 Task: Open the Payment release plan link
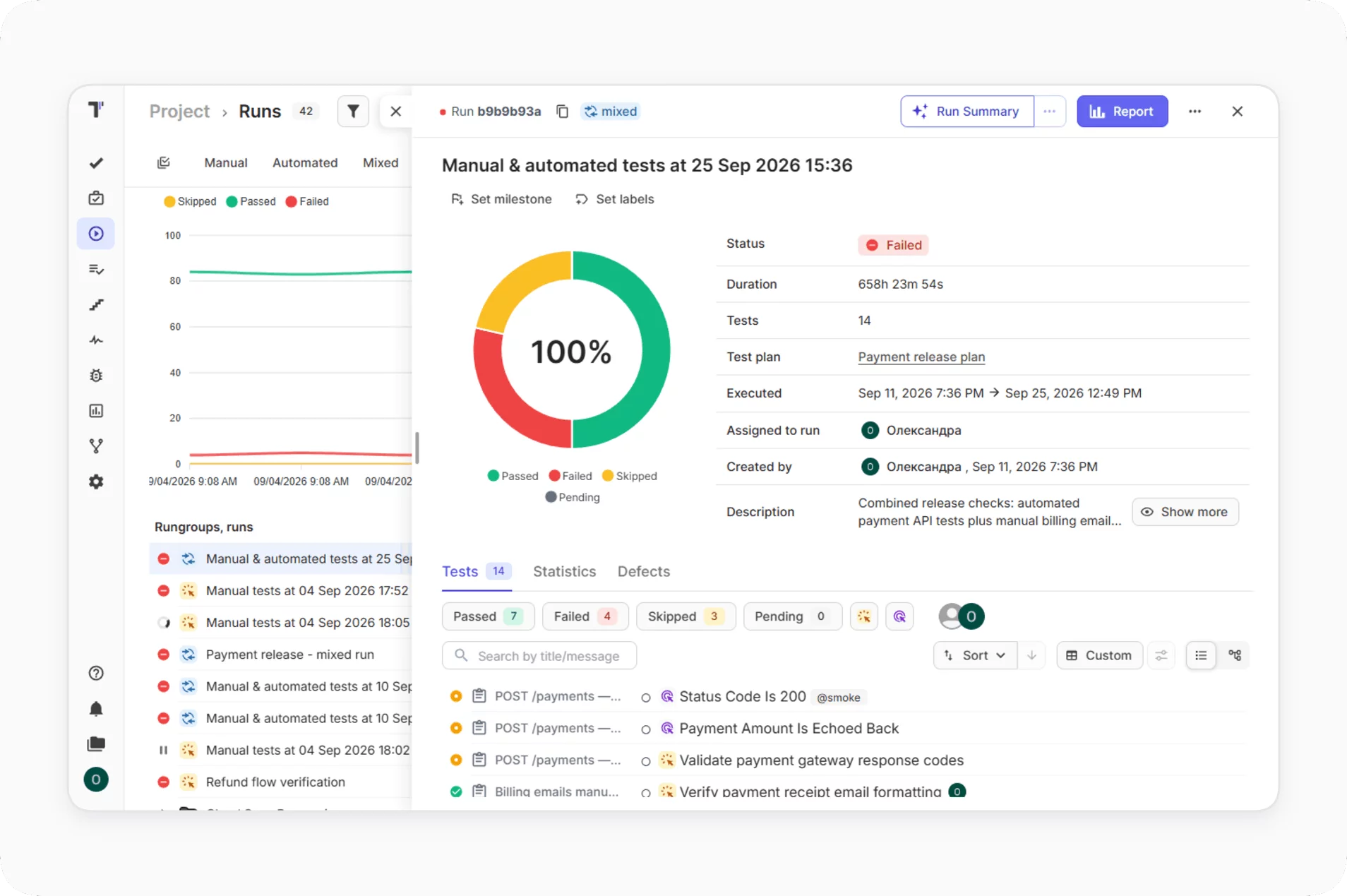(x=921, y=357)
